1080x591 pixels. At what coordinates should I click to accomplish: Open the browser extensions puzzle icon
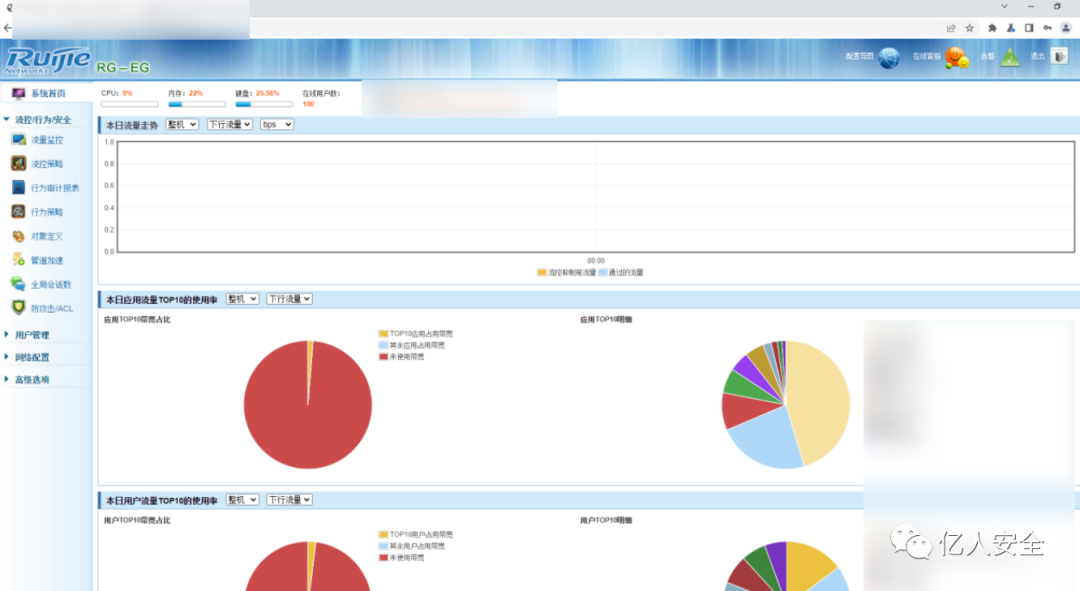pyautogui.click(x=992, y=28)
